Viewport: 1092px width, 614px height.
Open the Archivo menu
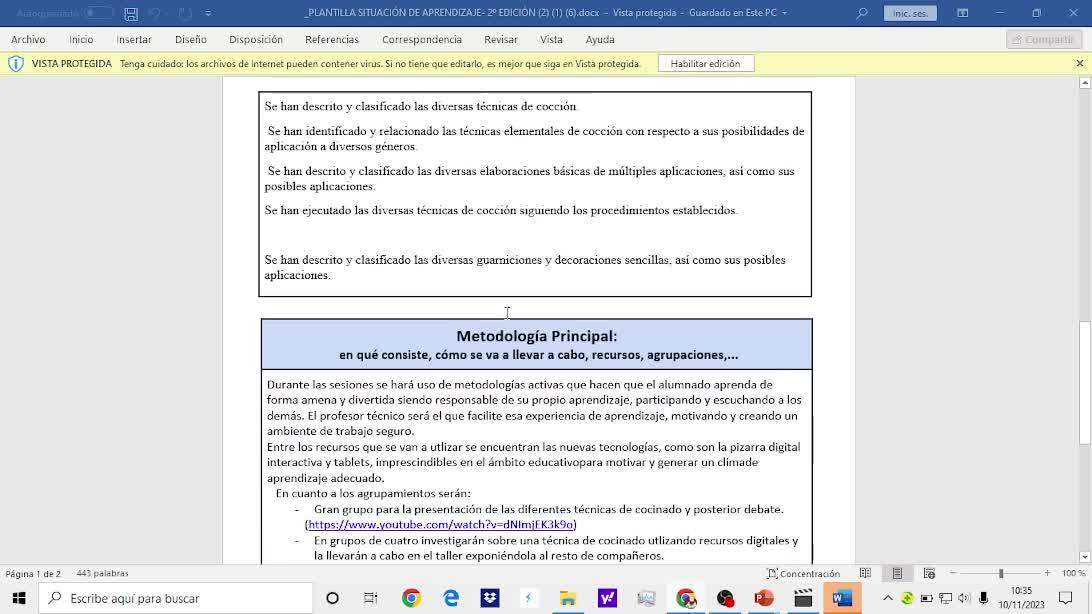pyautogui.click(x=28, y=39)
